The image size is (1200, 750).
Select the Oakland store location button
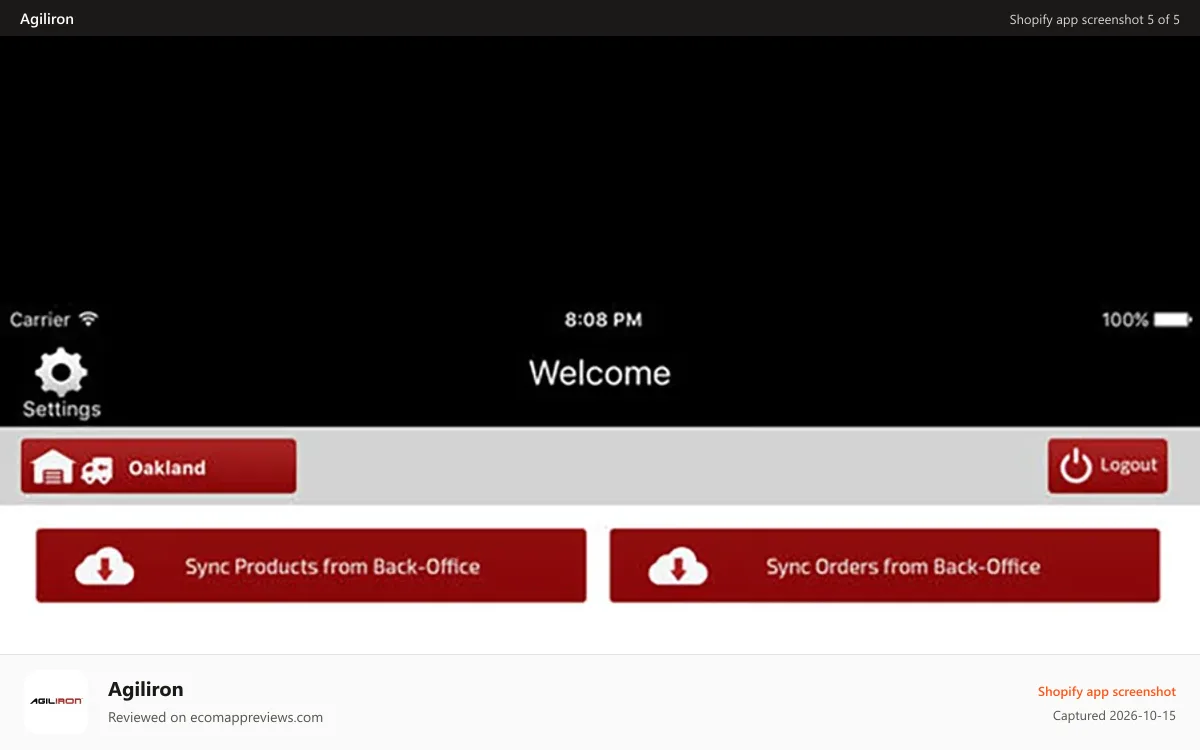click(158, 467)
